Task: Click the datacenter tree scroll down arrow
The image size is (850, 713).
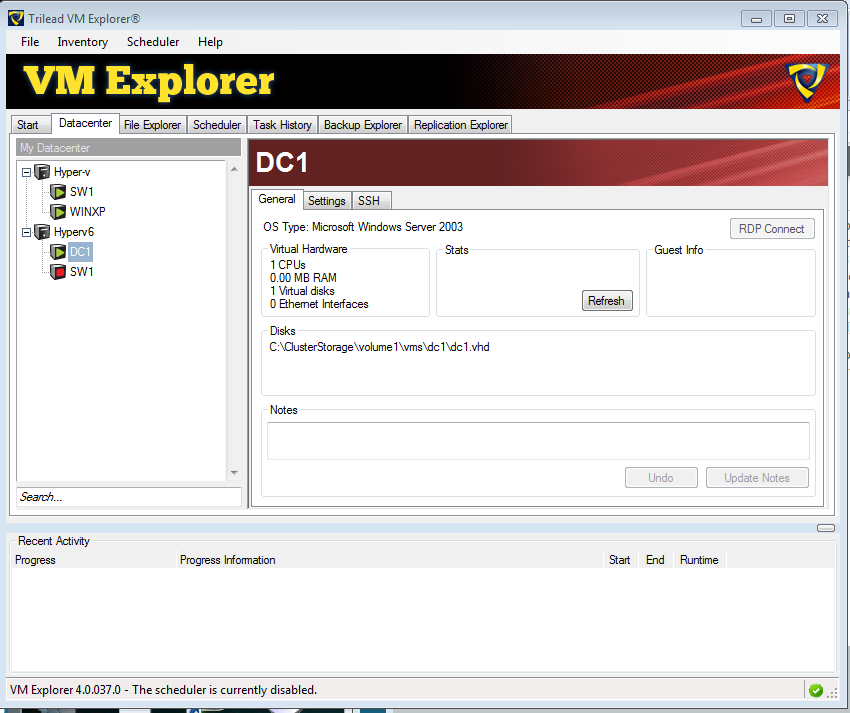Action: 234,473
